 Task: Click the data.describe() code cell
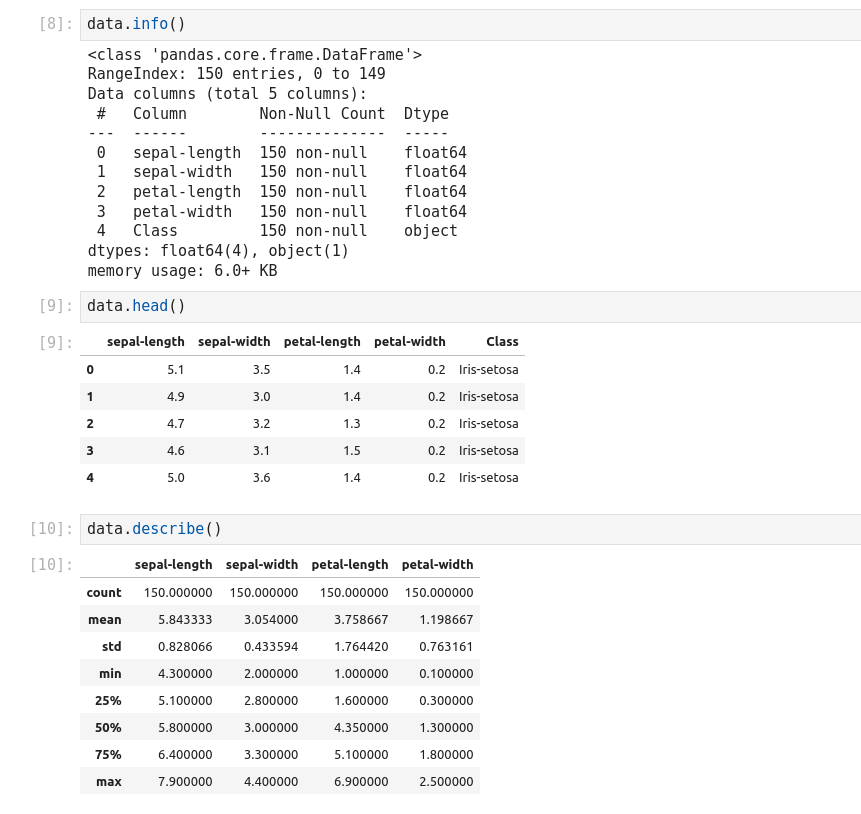click(x=470, y=529)
